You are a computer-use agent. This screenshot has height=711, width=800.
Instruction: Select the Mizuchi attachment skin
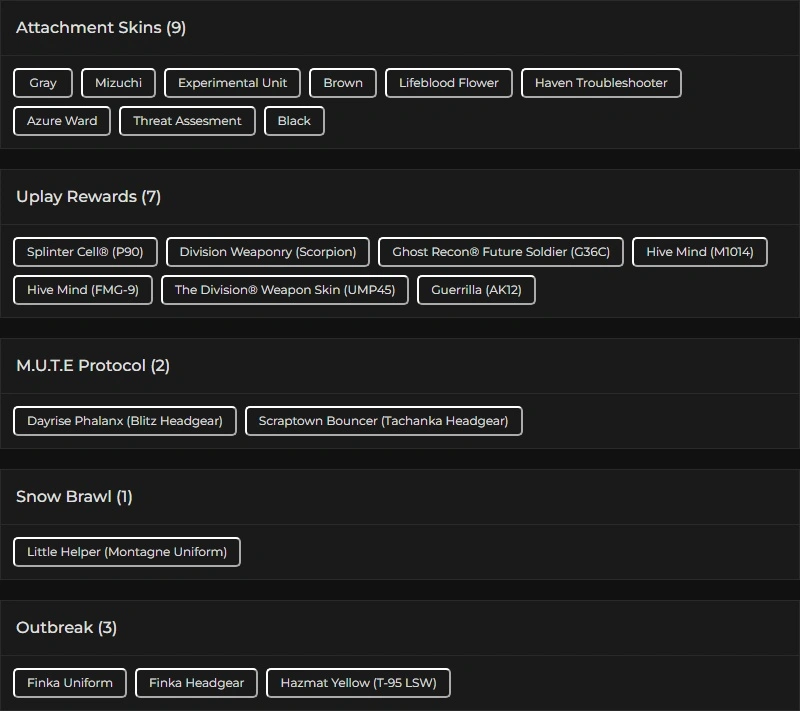pyautogui.click(x=118, y=83)
